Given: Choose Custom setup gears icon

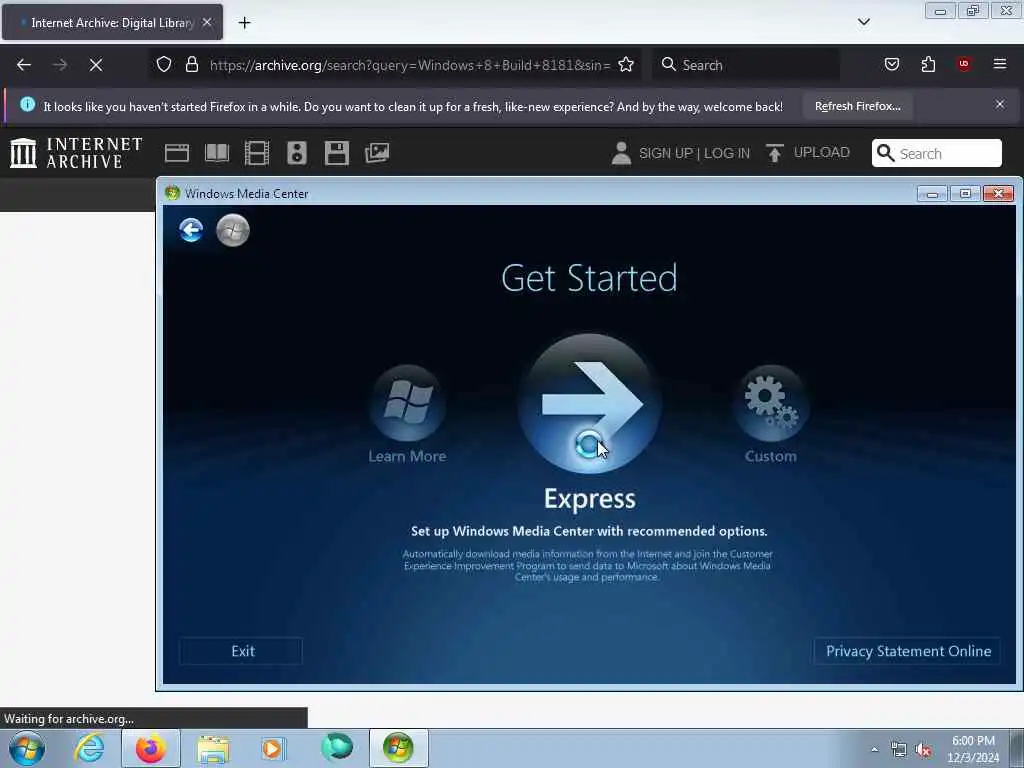Looking at the screenshot, I should tap(771, 404).
